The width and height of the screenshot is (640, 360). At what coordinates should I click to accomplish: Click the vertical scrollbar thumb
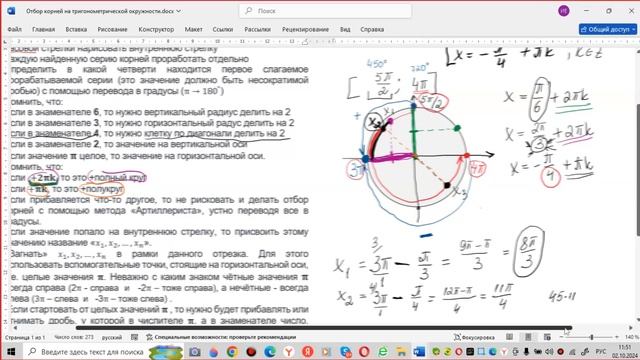637,169
